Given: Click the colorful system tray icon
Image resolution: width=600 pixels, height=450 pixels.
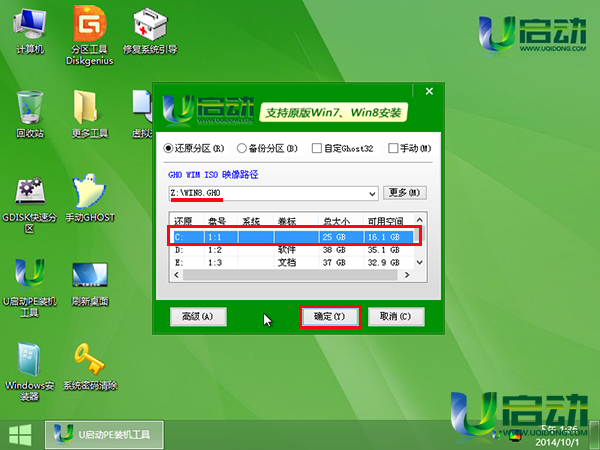Looking at the screenshot, I should click(x=516, y=435).
